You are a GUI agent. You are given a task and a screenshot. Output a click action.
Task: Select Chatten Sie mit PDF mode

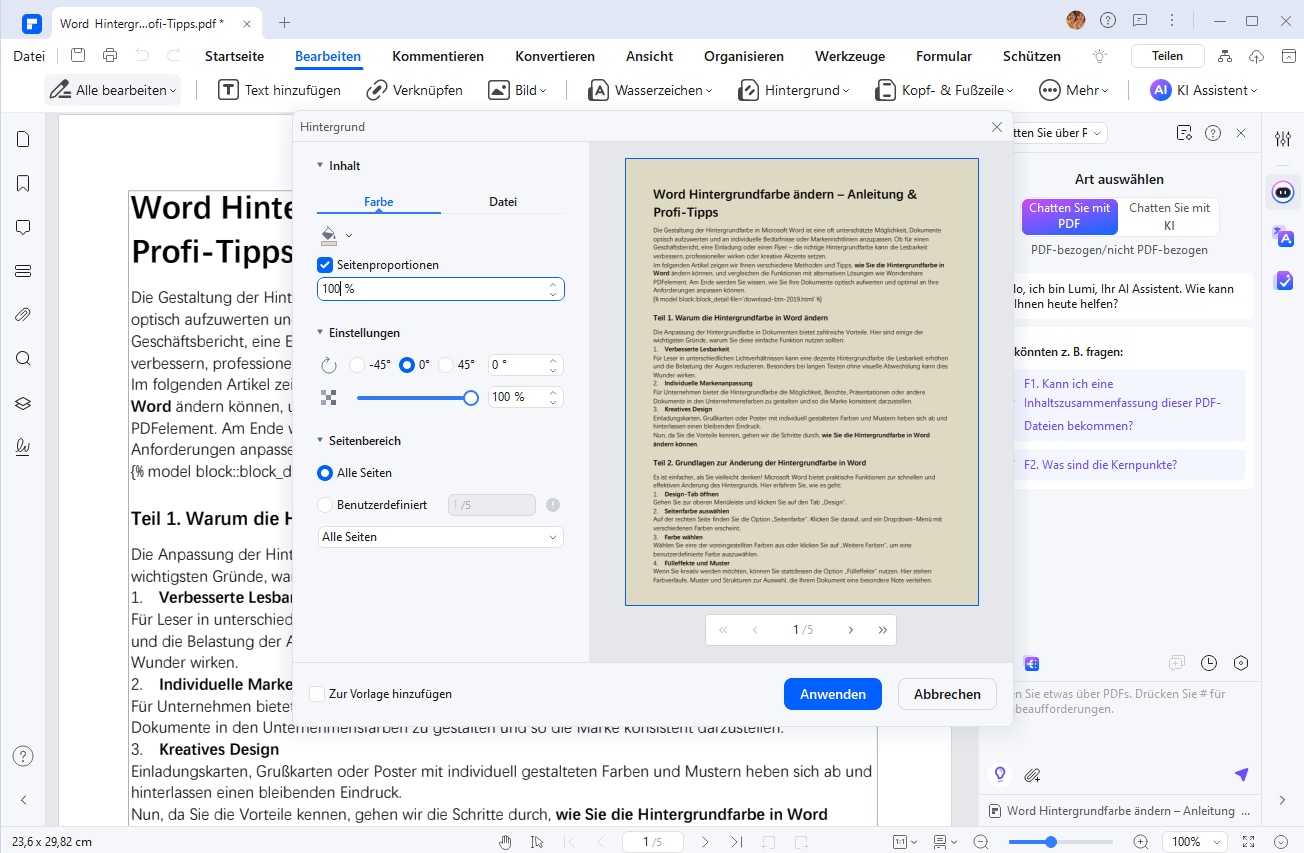(x=1069, y=216)
